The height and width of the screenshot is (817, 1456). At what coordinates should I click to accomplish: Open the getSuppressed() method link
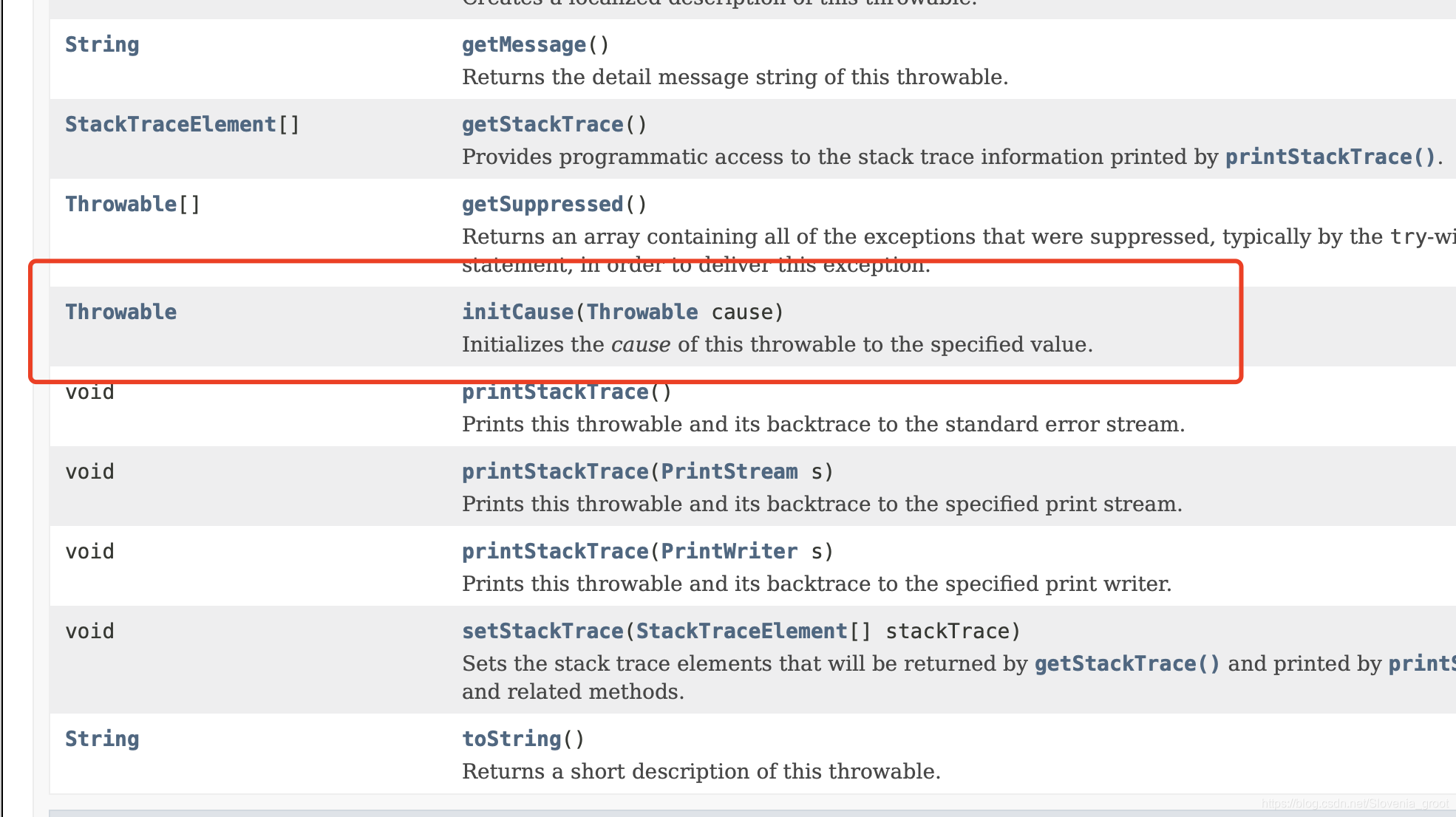click(x=542, y=205)
